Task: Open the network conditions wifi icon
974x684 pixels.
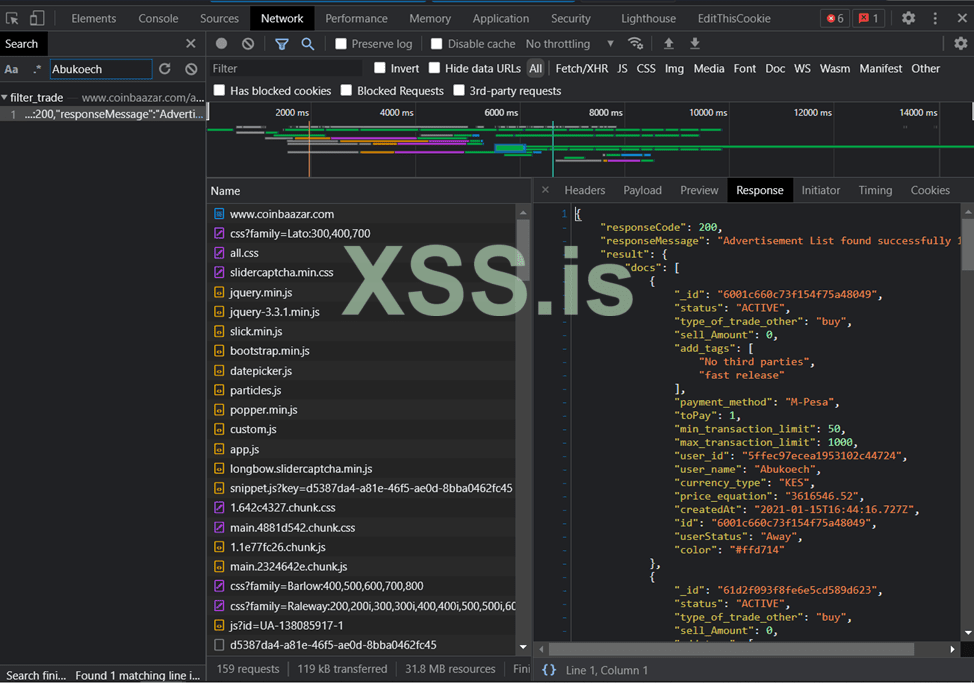Action: coord(635,44)
